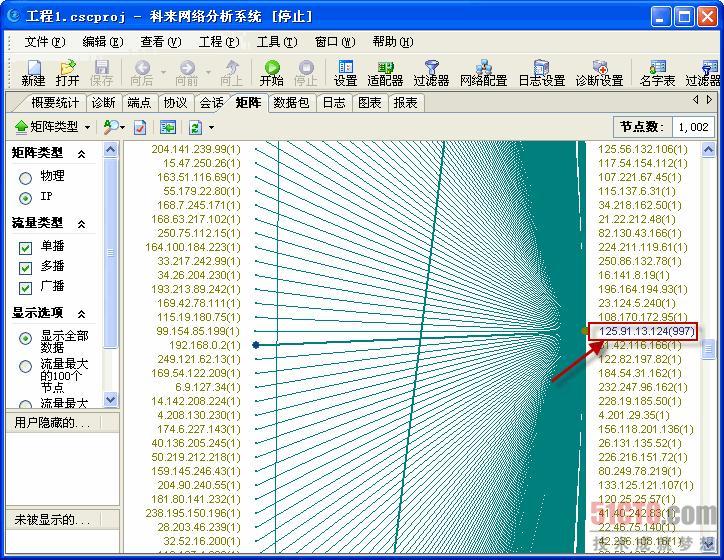724x560 pixels.
Task: Switch to the 数据包 tab
Action: click(291, 102)
